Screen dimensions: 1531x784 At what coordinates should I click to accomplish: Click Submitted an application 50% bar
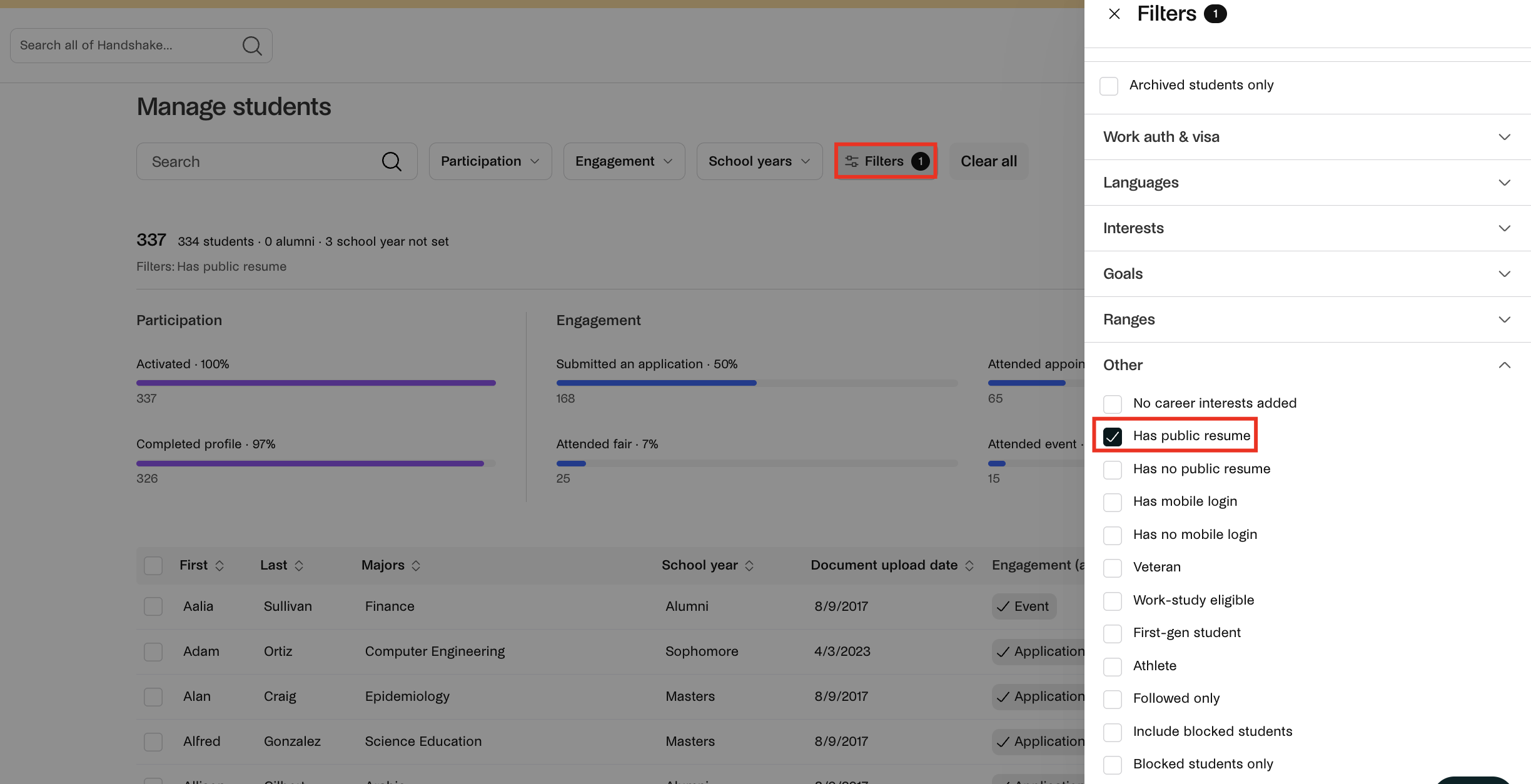click(757, 383)
